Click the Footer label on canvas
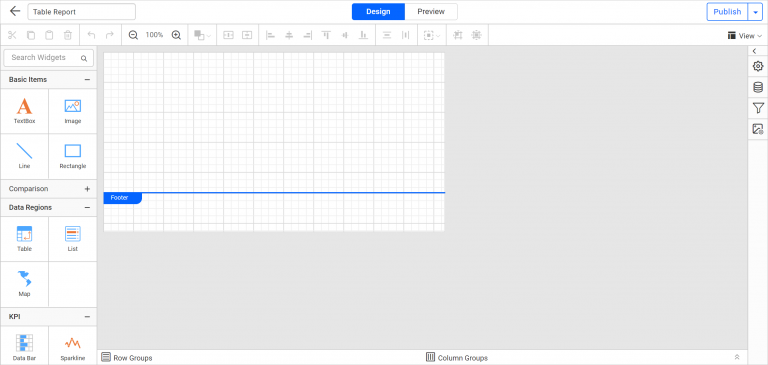 coord(122,198)
